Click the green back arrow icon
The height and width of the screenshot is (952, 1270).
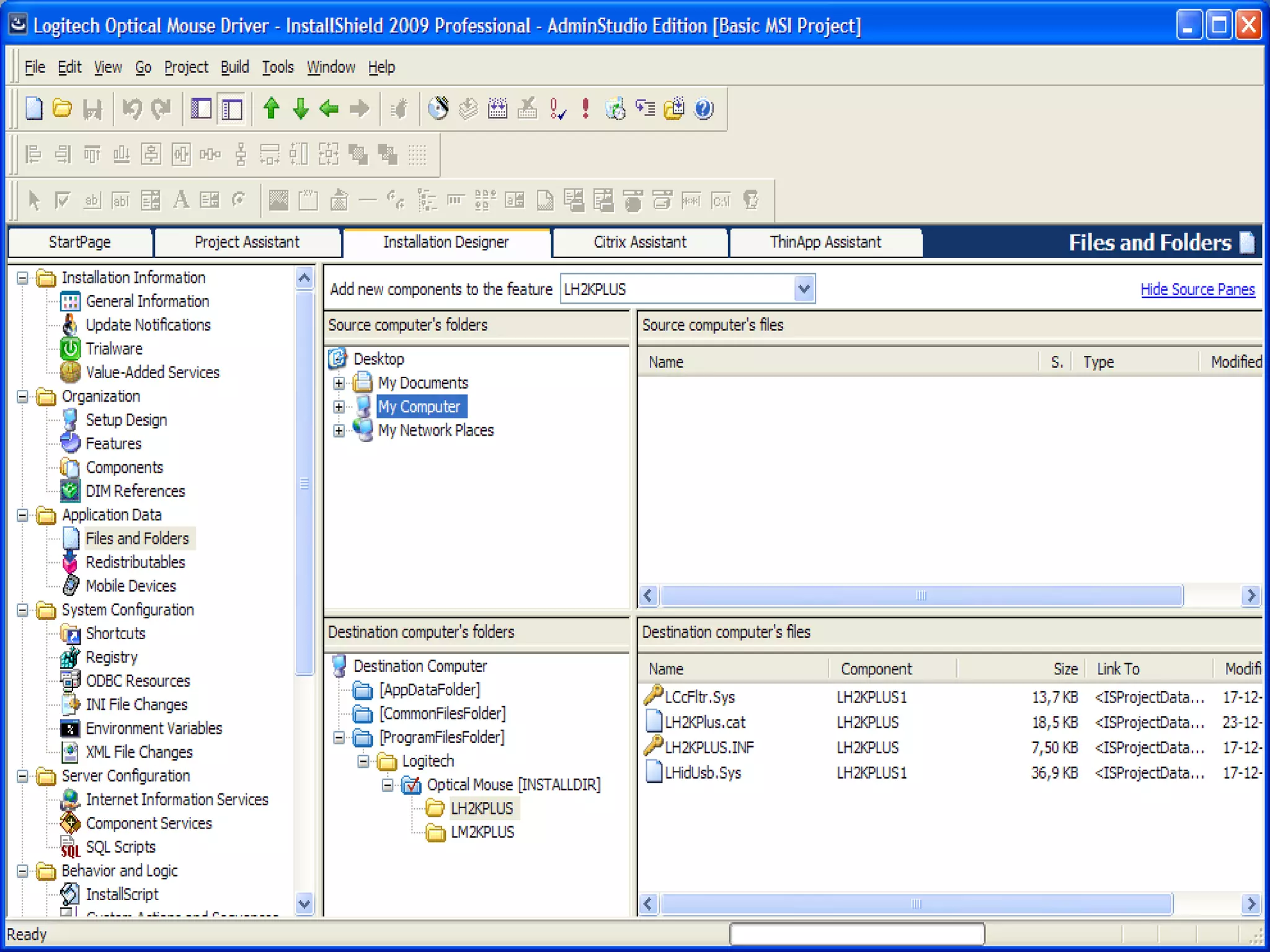click(x=329, y=109)
